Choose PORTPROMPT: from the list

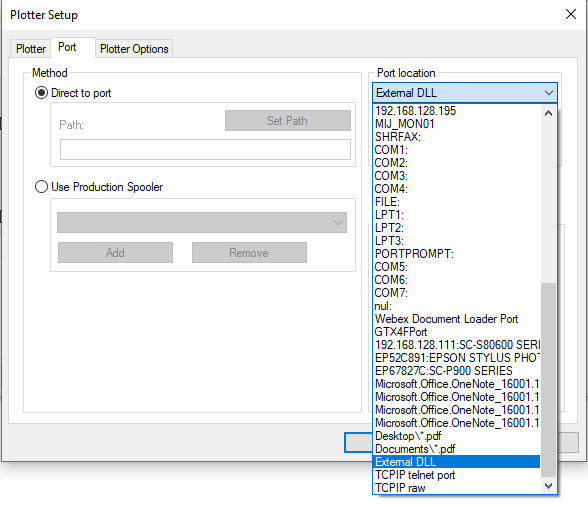click(456, 254)
